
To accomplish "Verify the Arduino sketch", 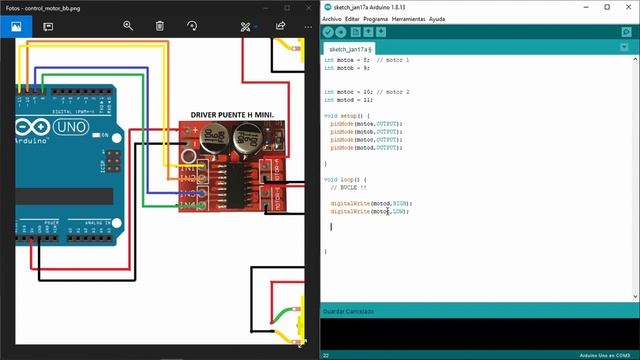I will coord(328,32).
